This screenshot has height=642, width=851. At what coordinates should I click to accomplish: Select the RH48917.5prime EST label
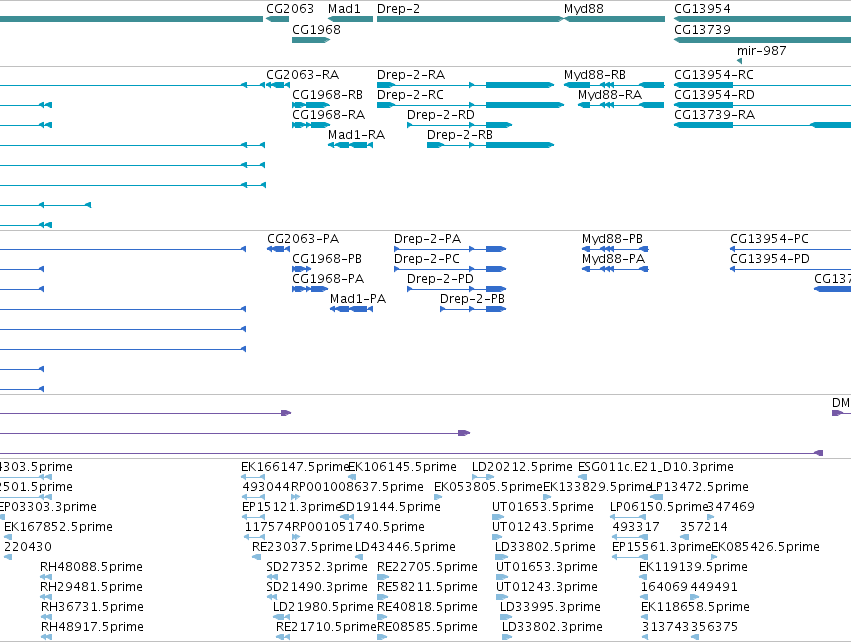[92, 628]
